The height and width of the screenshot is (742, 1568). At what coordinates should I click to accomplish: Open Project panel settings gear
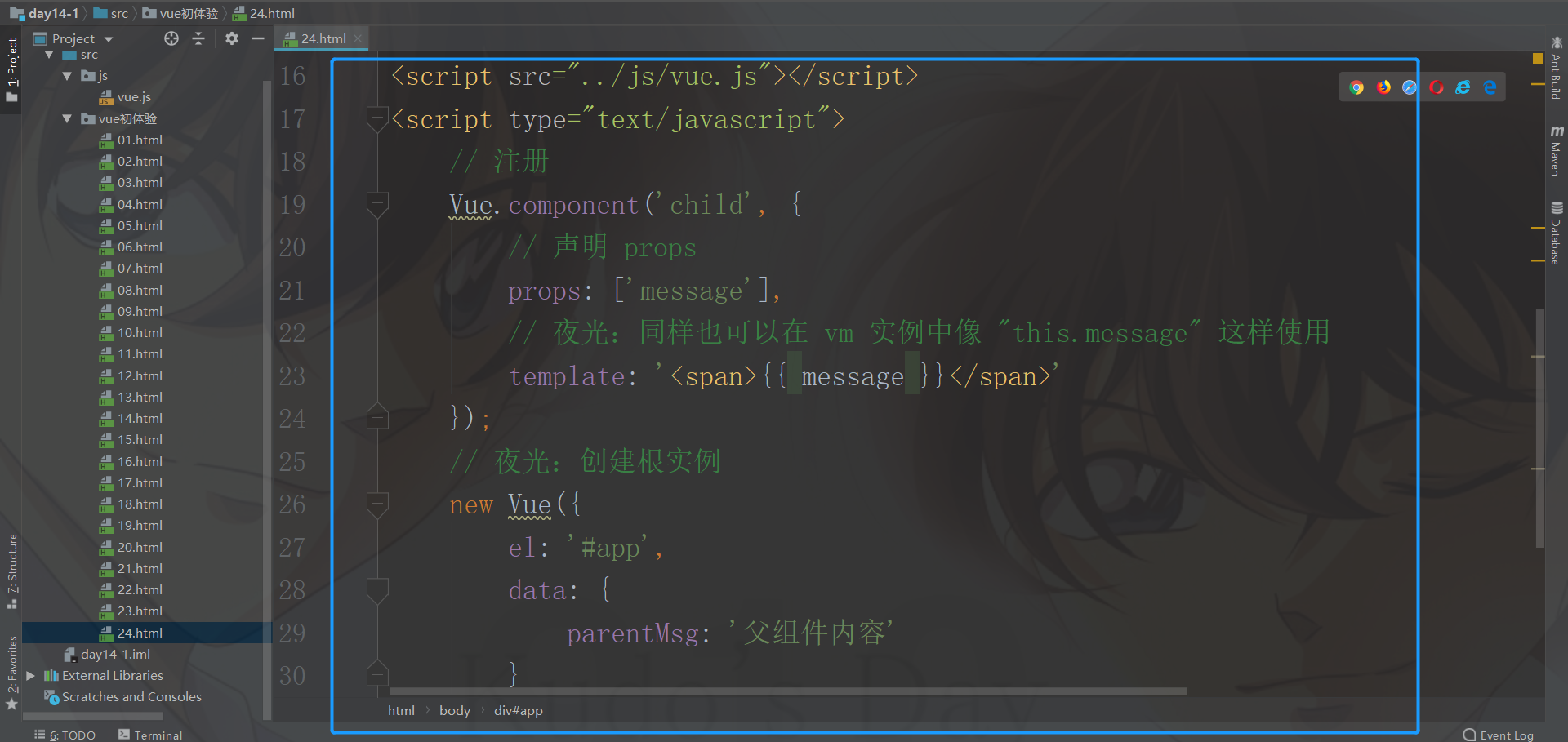(x=232, y=38)
